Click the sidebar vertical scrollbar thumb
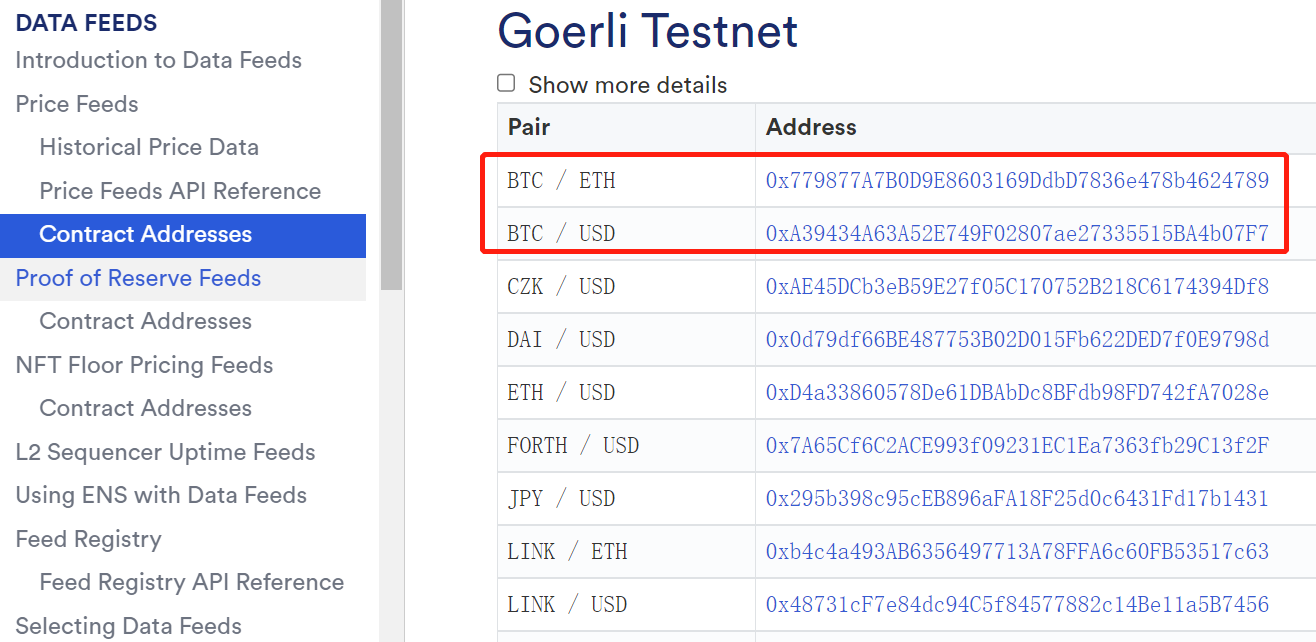This screenshot has height=642, width=1316. click(x=391, y=145)
